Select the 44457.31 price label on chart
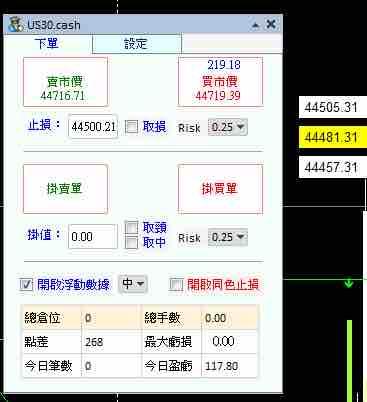367x402 pixels. pyautogui.click(x=333, y=167)
